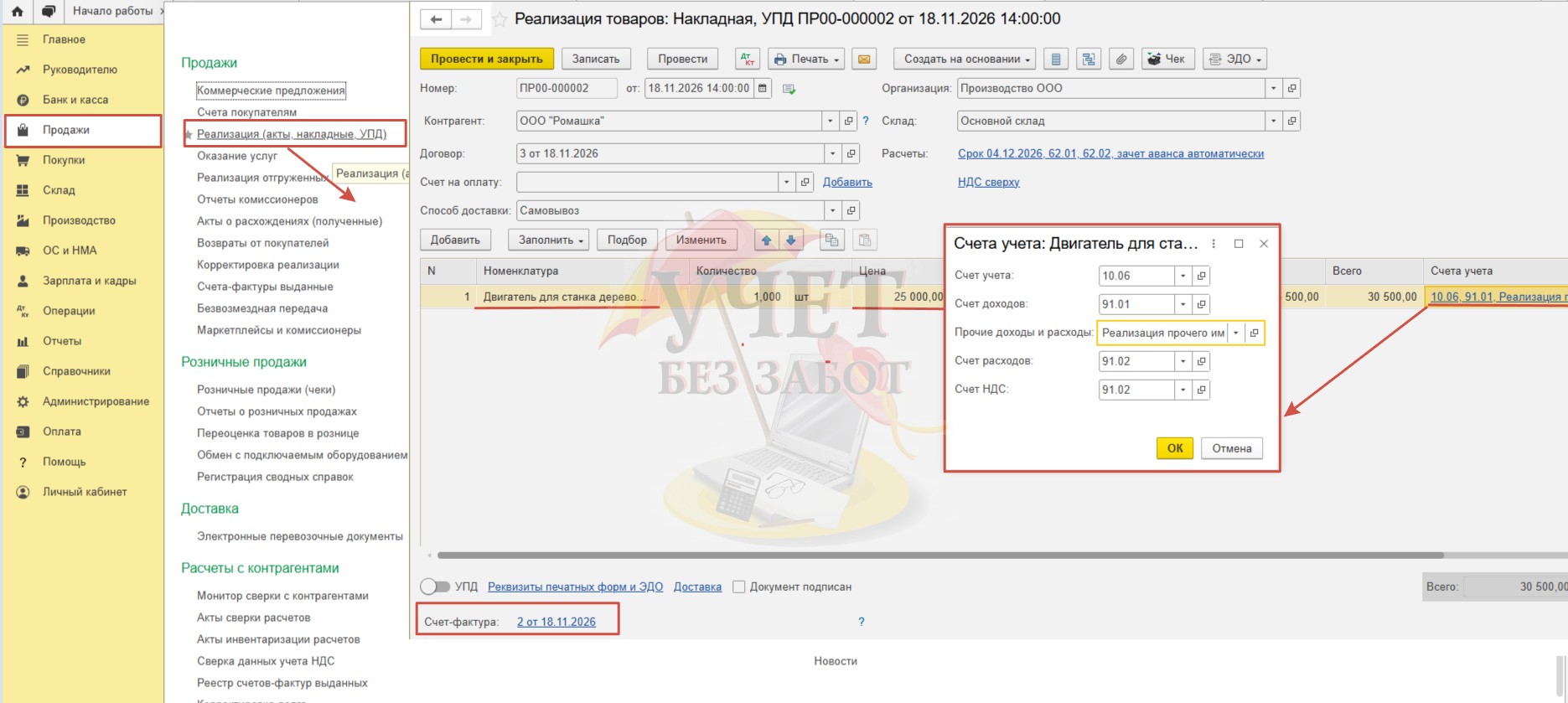1568x703 pixels.
Task: Copy rows icon in table toolbar
Action: [831, 240]
